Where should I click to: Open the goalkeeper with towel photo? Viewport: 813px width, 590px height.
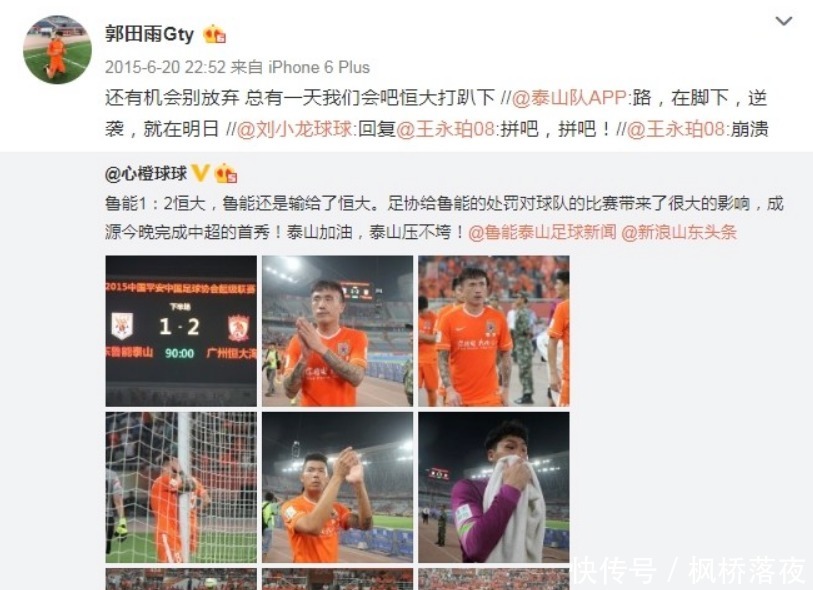point(494,487)
